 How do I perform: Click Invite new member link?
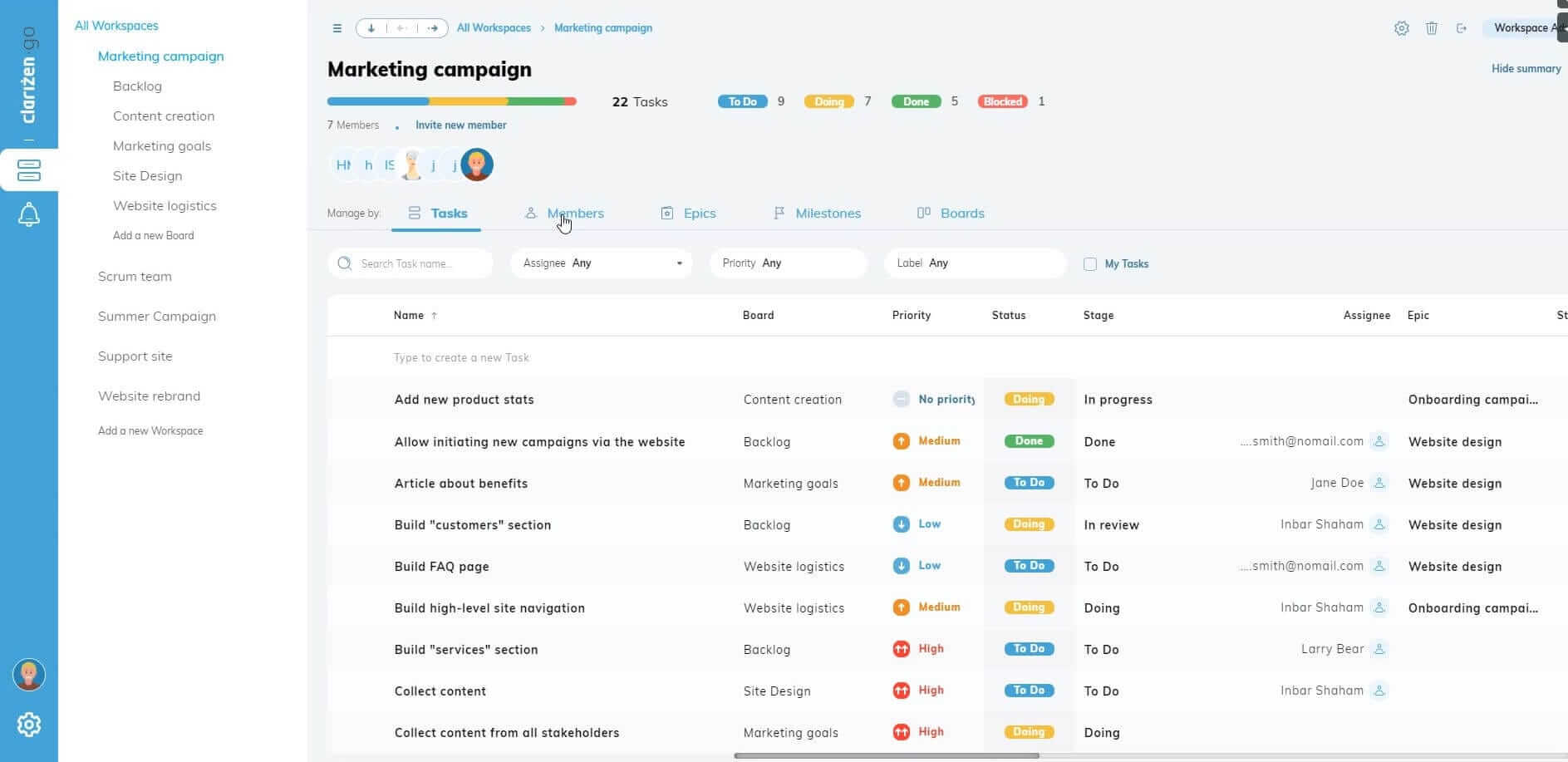460,125
